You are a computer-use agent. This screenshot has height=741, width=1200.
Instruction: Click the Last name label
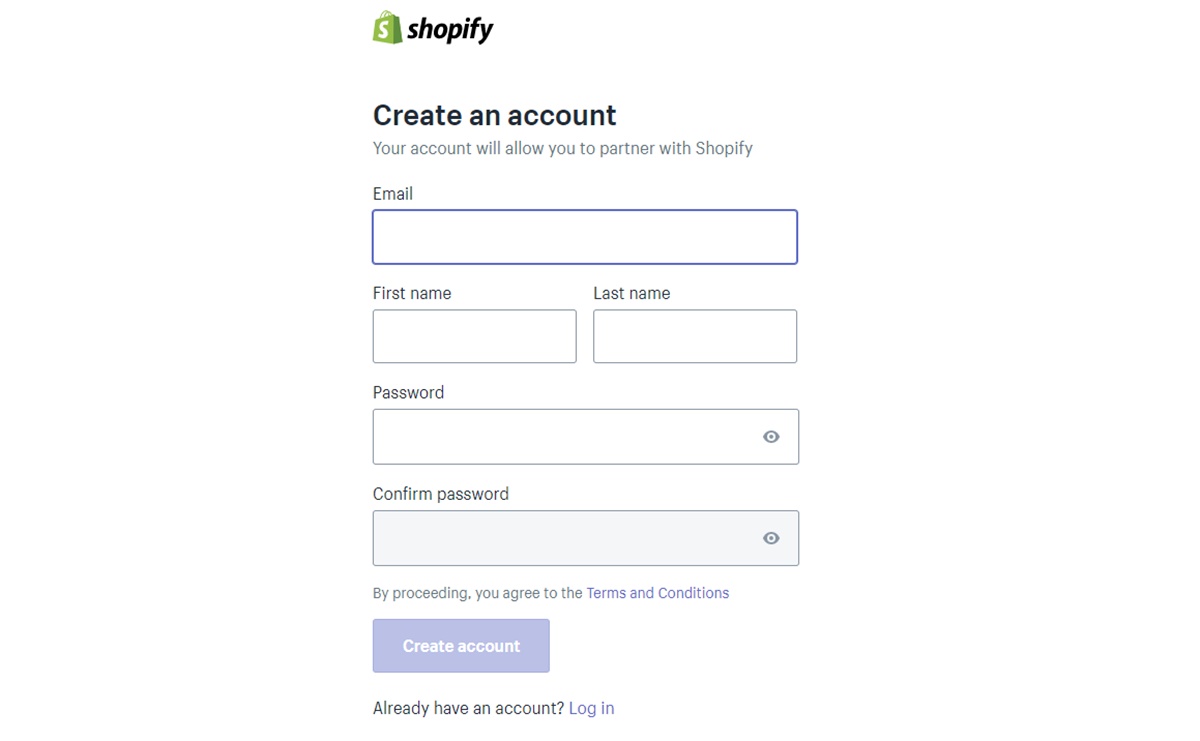(x=632, y=293)
